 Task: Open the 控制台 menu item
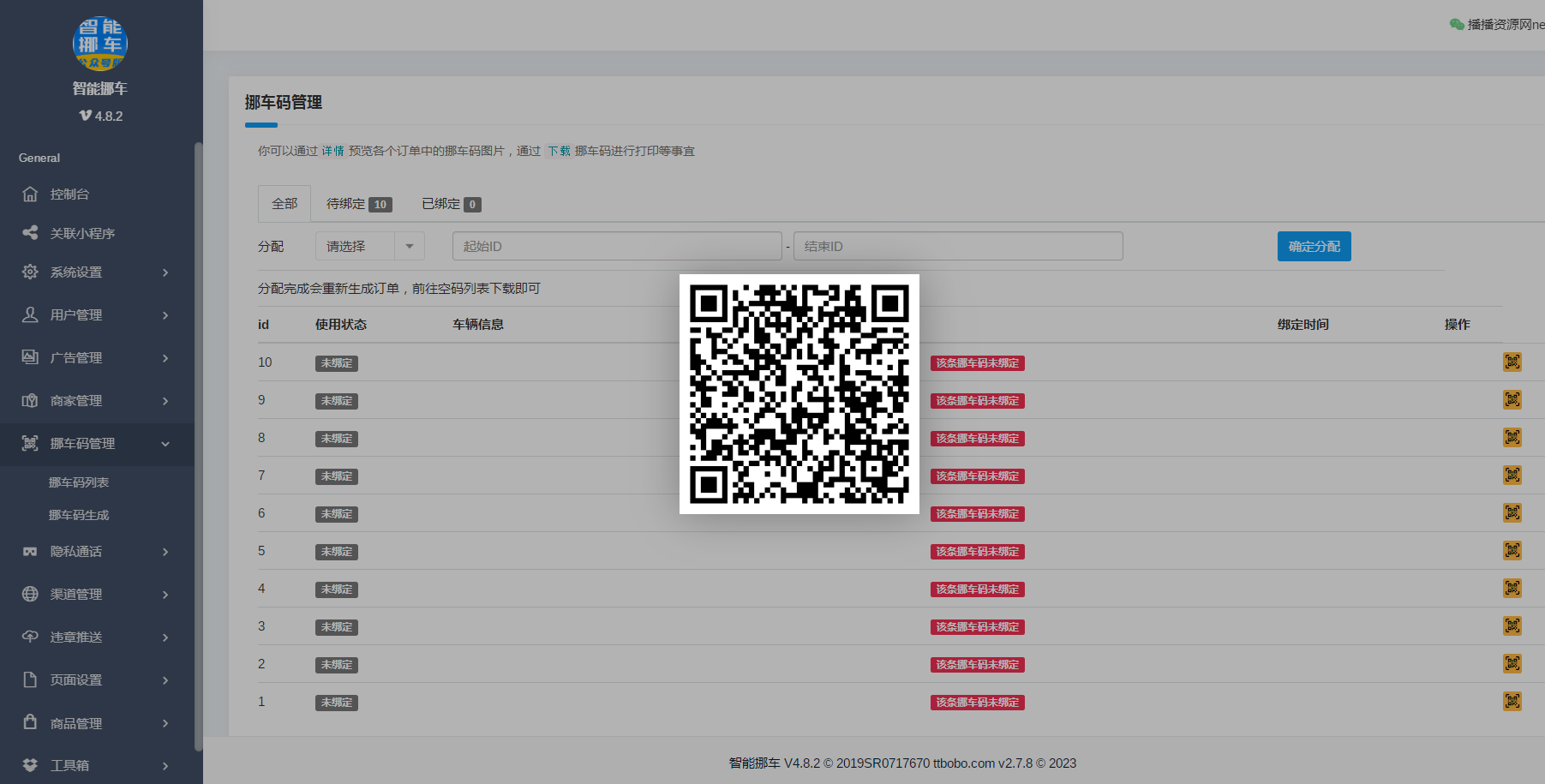pos(97,195)
